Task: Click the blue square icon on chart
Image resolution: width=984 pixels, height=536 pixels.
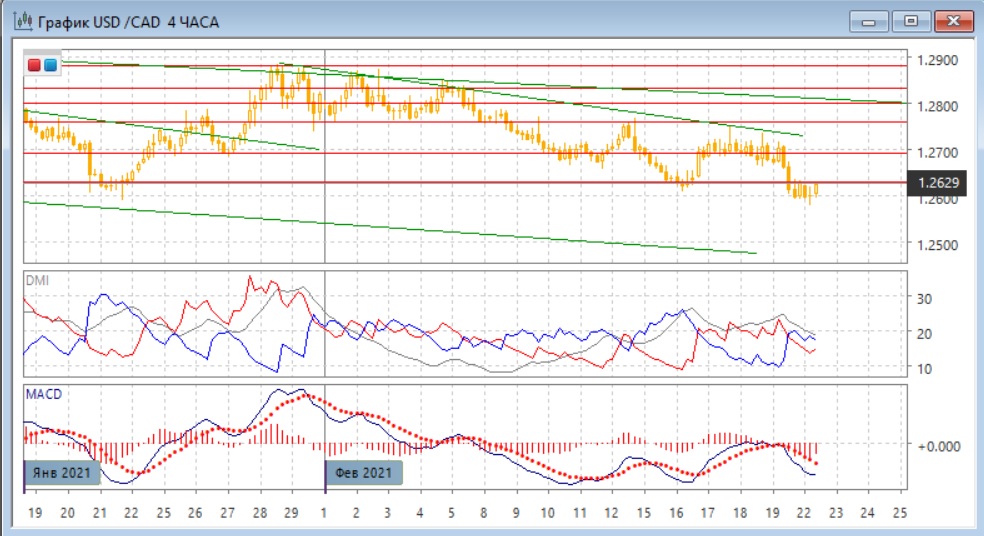Action: click(x=50, y=65)
